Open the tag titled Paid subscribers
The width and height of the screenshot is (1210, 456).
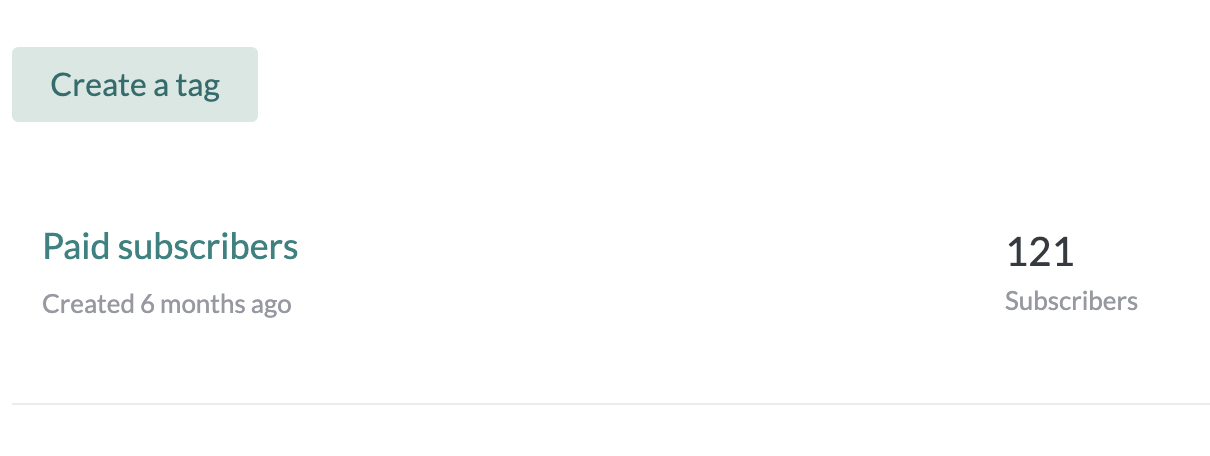tap(170, 246)
